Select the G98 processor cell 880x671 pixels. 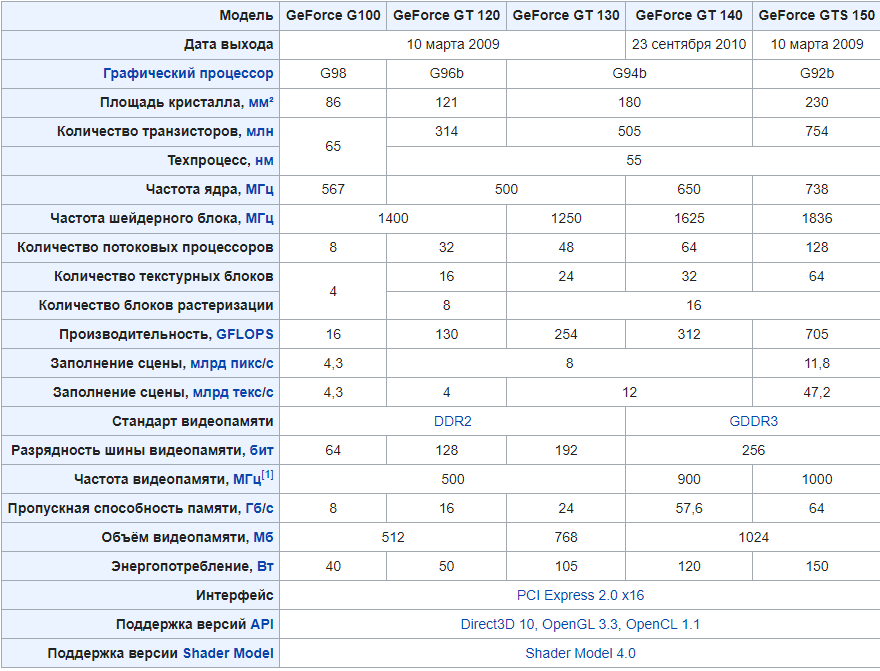[x=333, y=73]
